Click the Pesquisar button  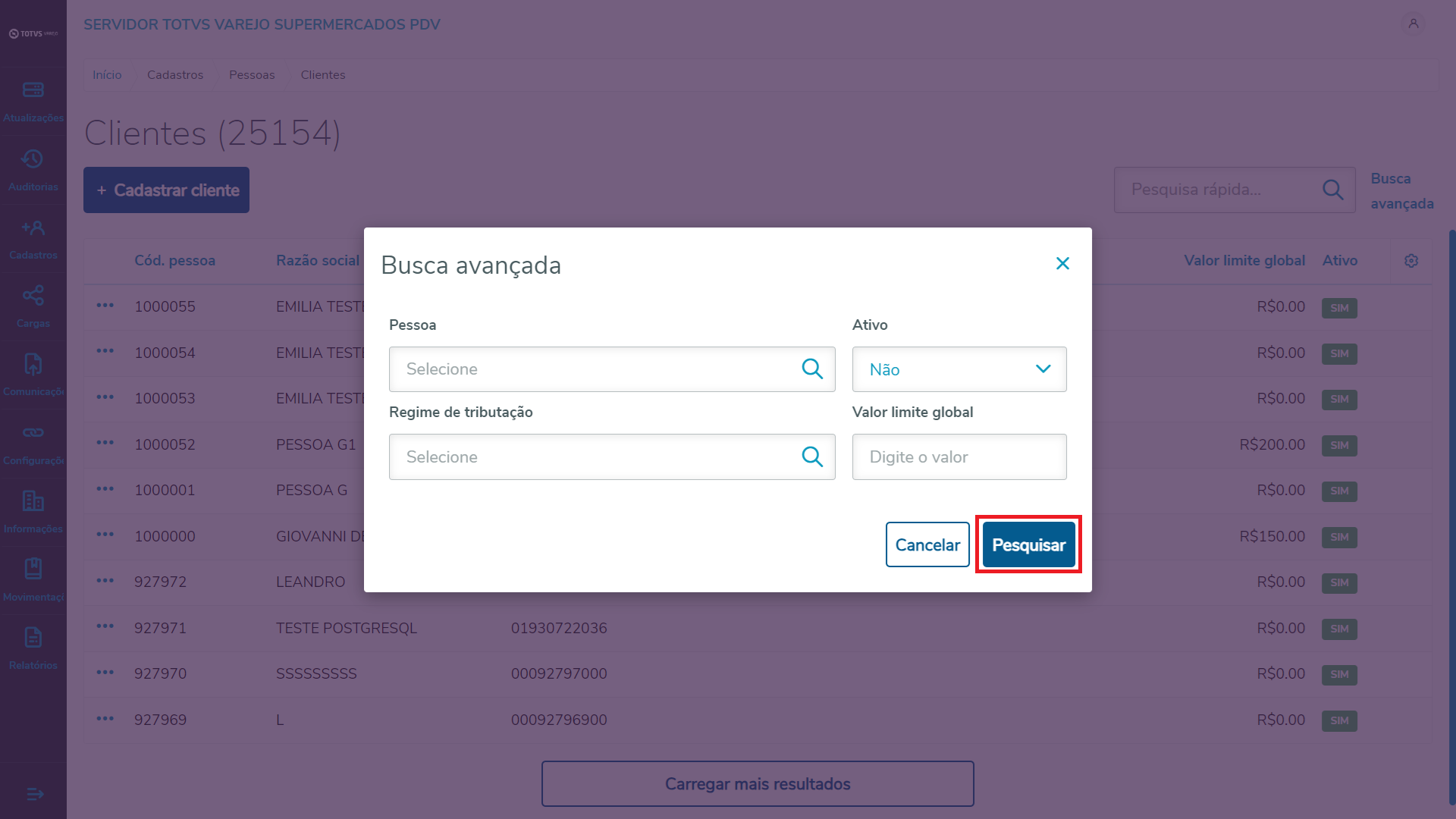1028,544
